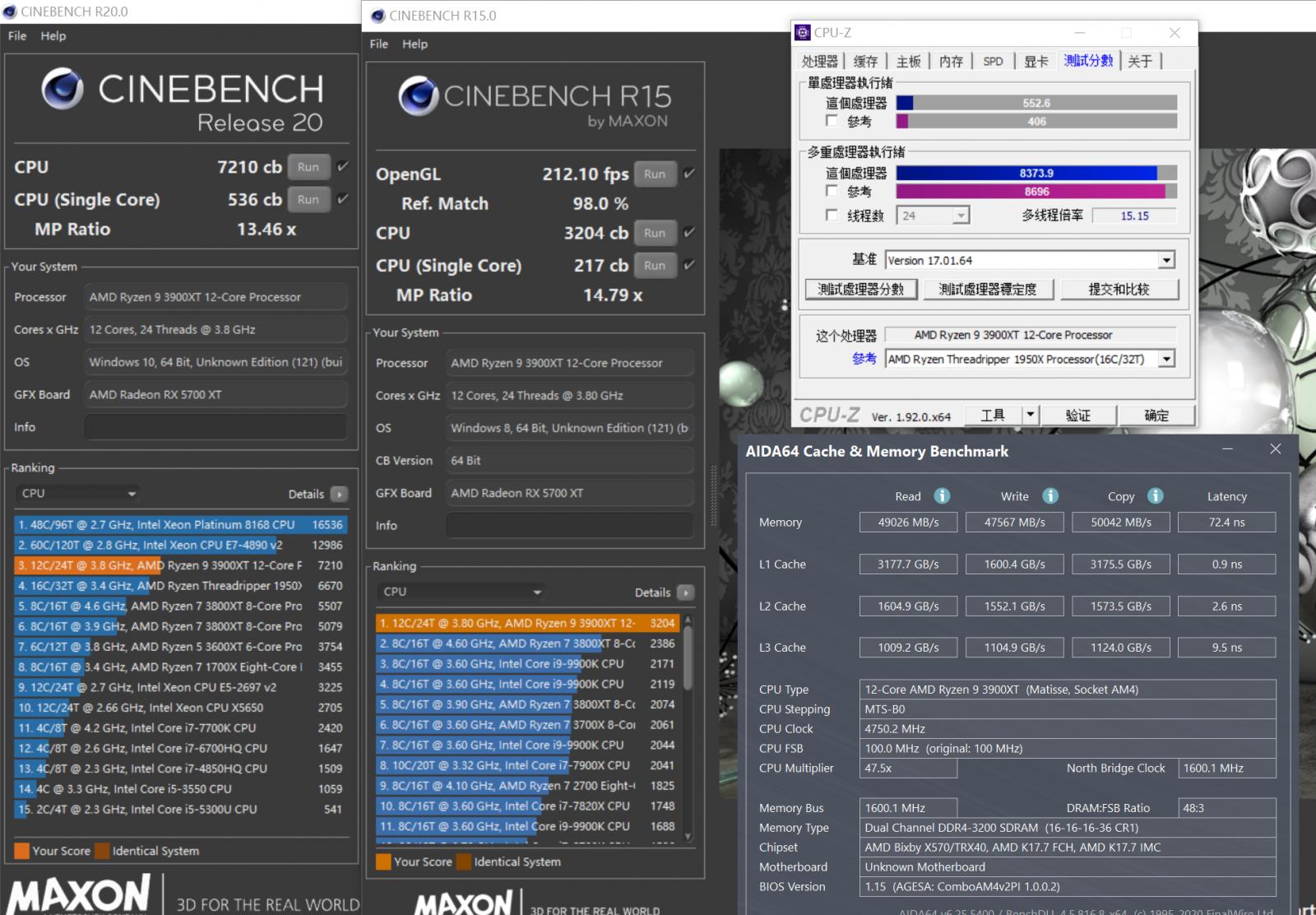Open Help menu in Cinebench R20

click(53, 36)
